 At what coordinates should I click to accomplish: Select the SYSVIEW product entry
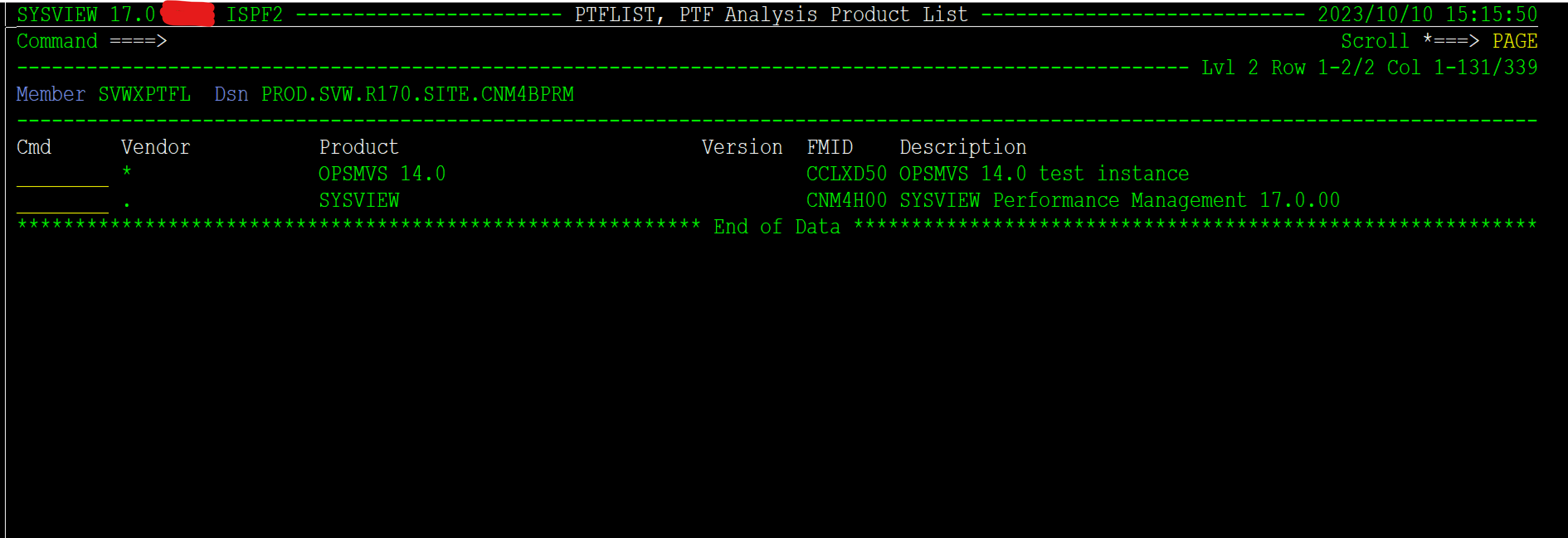click(x=358, y=201)
